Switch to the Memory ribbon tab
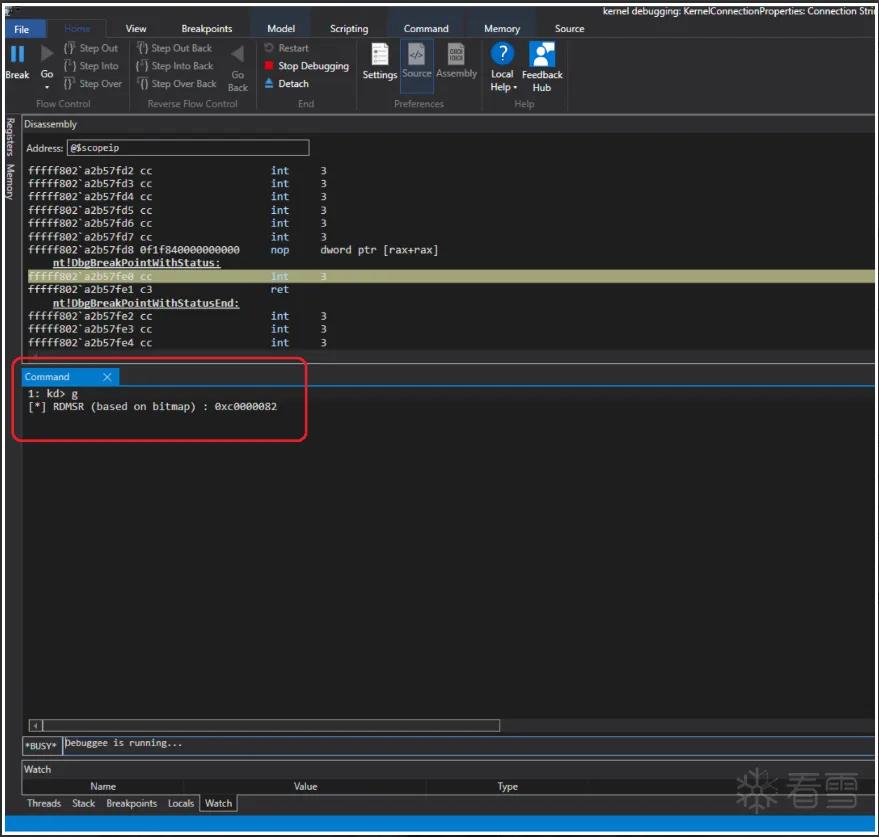This screenshot has height=837, width=879. point(502,29)
